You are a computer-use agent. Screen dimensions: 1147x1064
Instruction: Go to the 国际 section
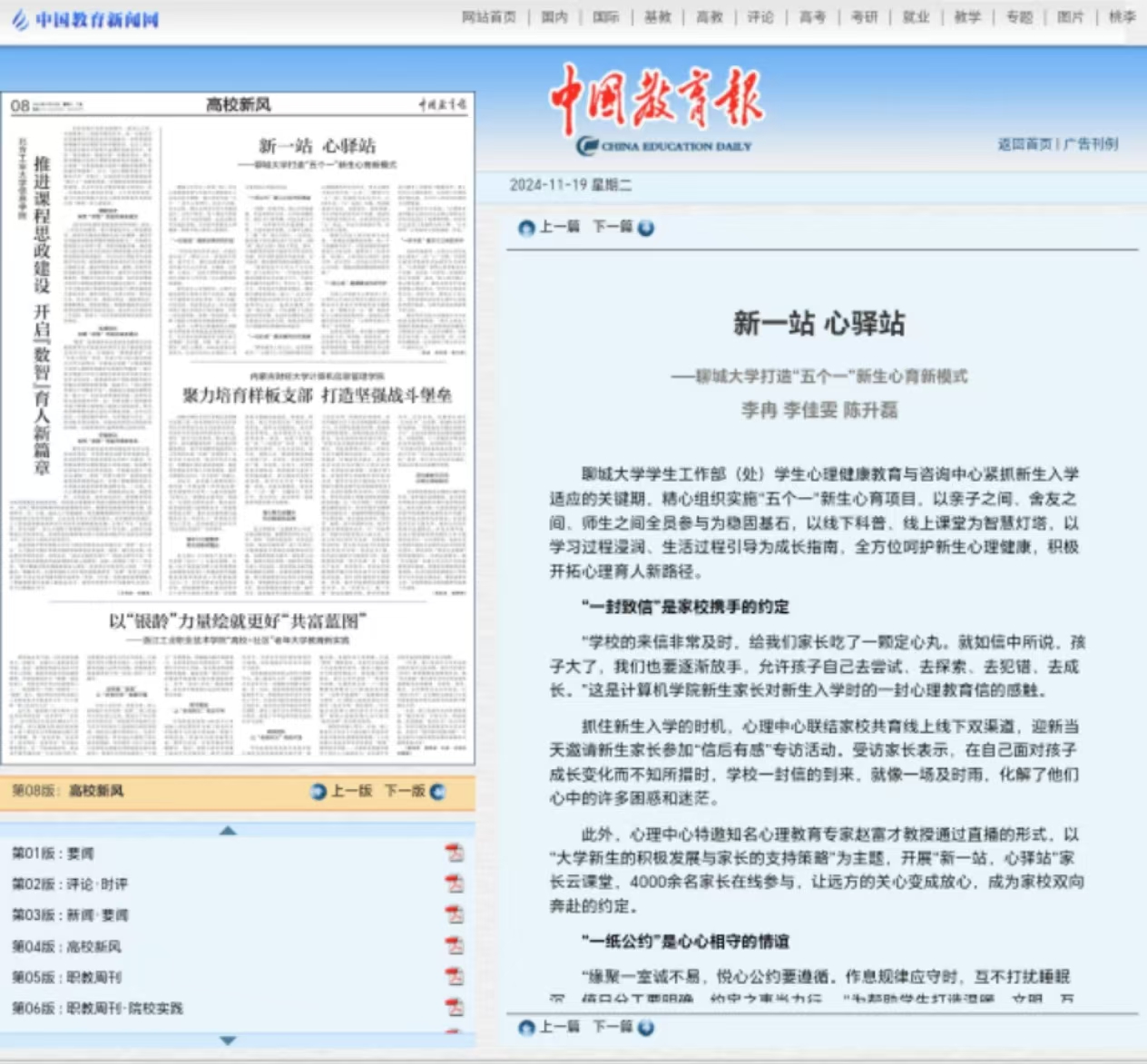606,17
